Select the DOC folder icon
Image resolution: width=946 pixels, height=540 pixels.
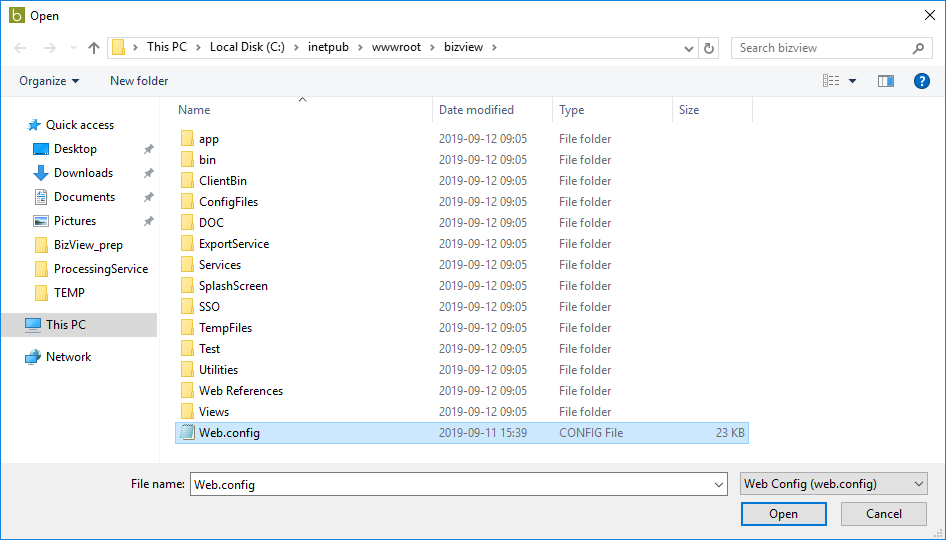tap(188, 223)
